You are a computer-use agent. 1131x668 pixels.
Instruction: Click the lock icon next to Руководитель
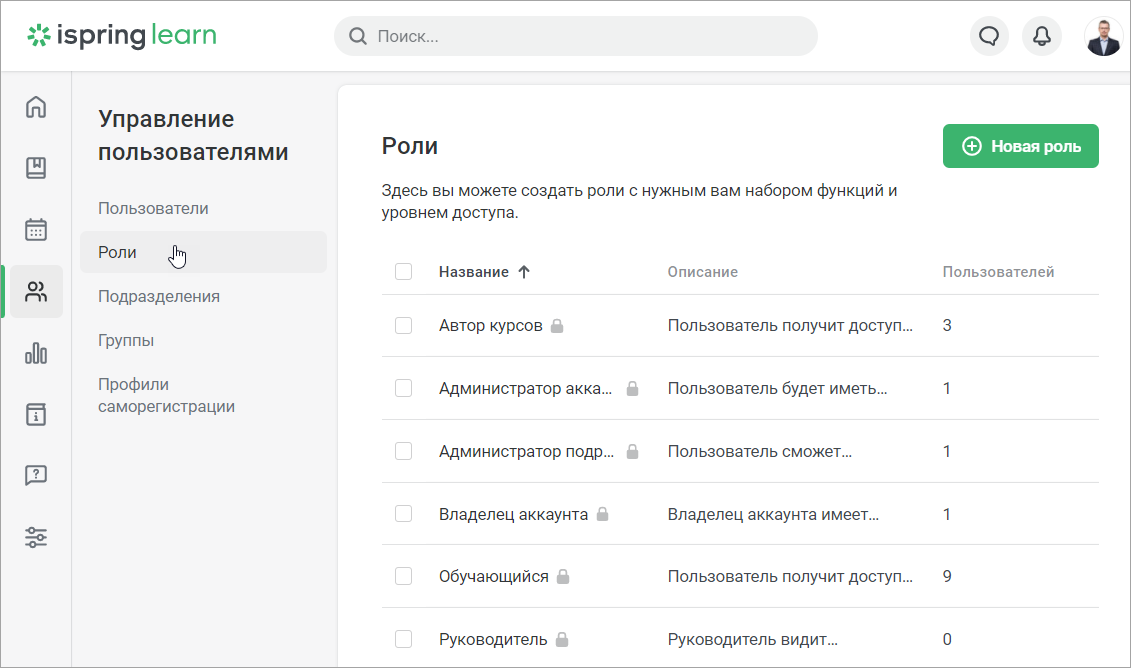pos(562,639)
